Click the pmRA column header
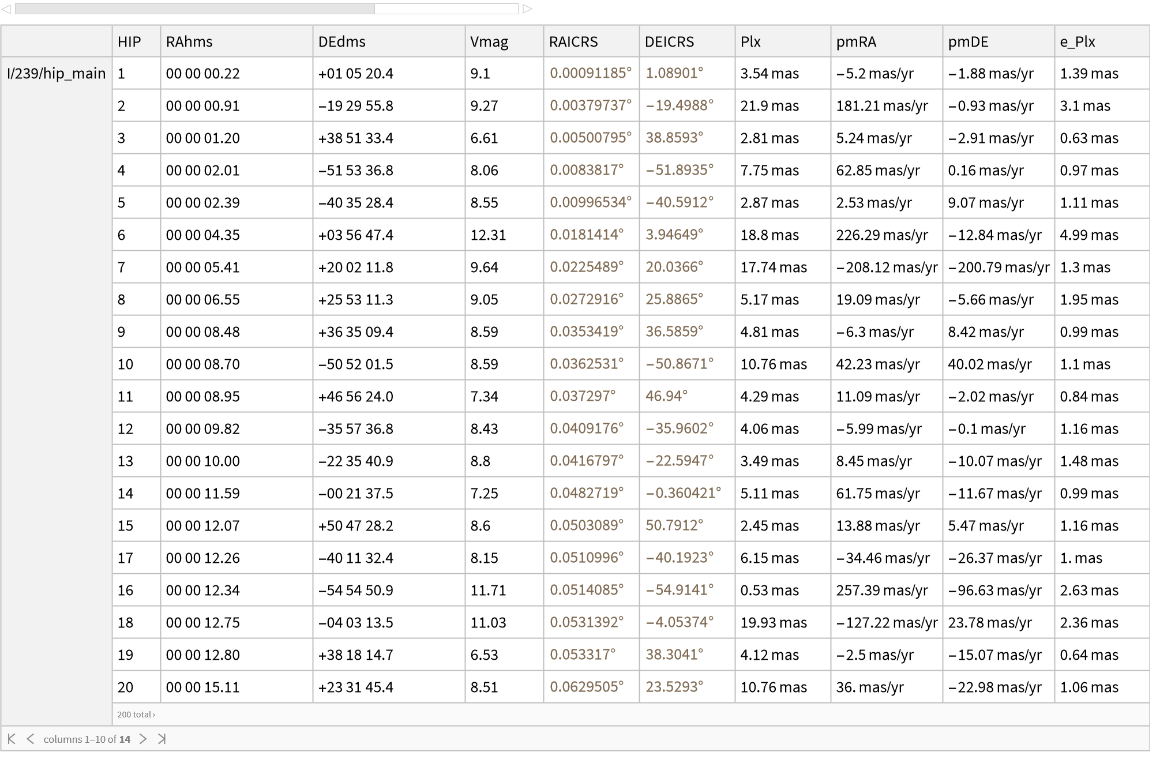 pos(856,42)
